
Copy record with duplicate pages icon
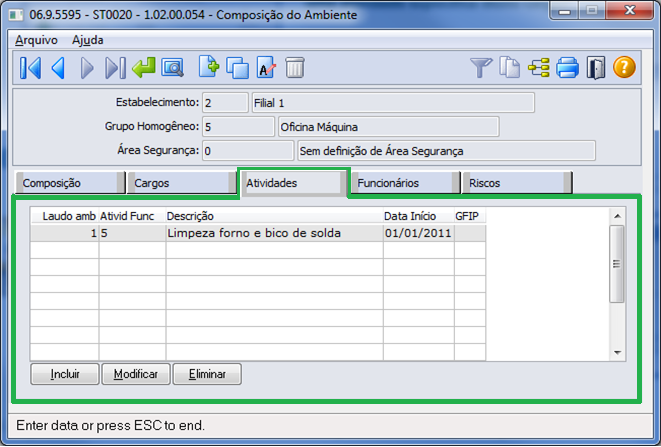coord(237,68)
